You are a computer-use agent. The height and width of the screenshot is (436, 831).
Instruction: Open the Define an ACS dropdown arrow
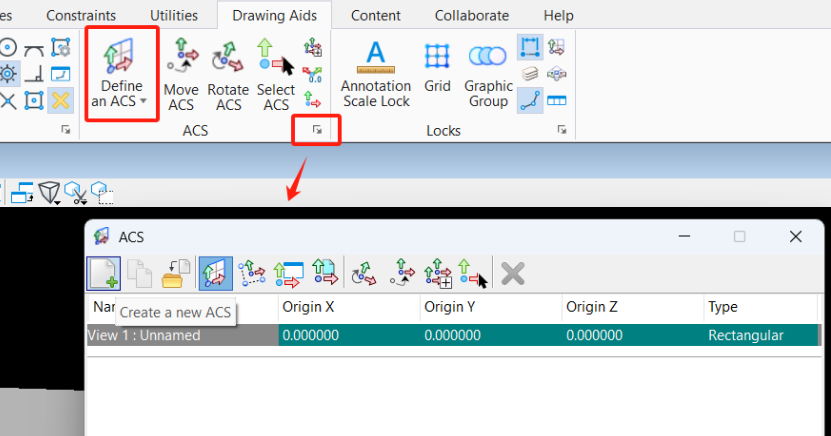pos(144,101)
